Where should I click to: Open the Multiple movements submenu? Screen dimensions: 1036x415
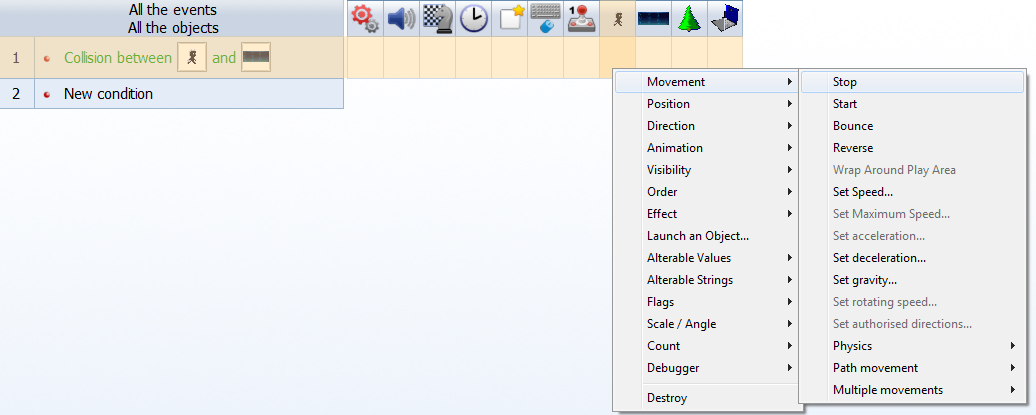coord(912,390)
